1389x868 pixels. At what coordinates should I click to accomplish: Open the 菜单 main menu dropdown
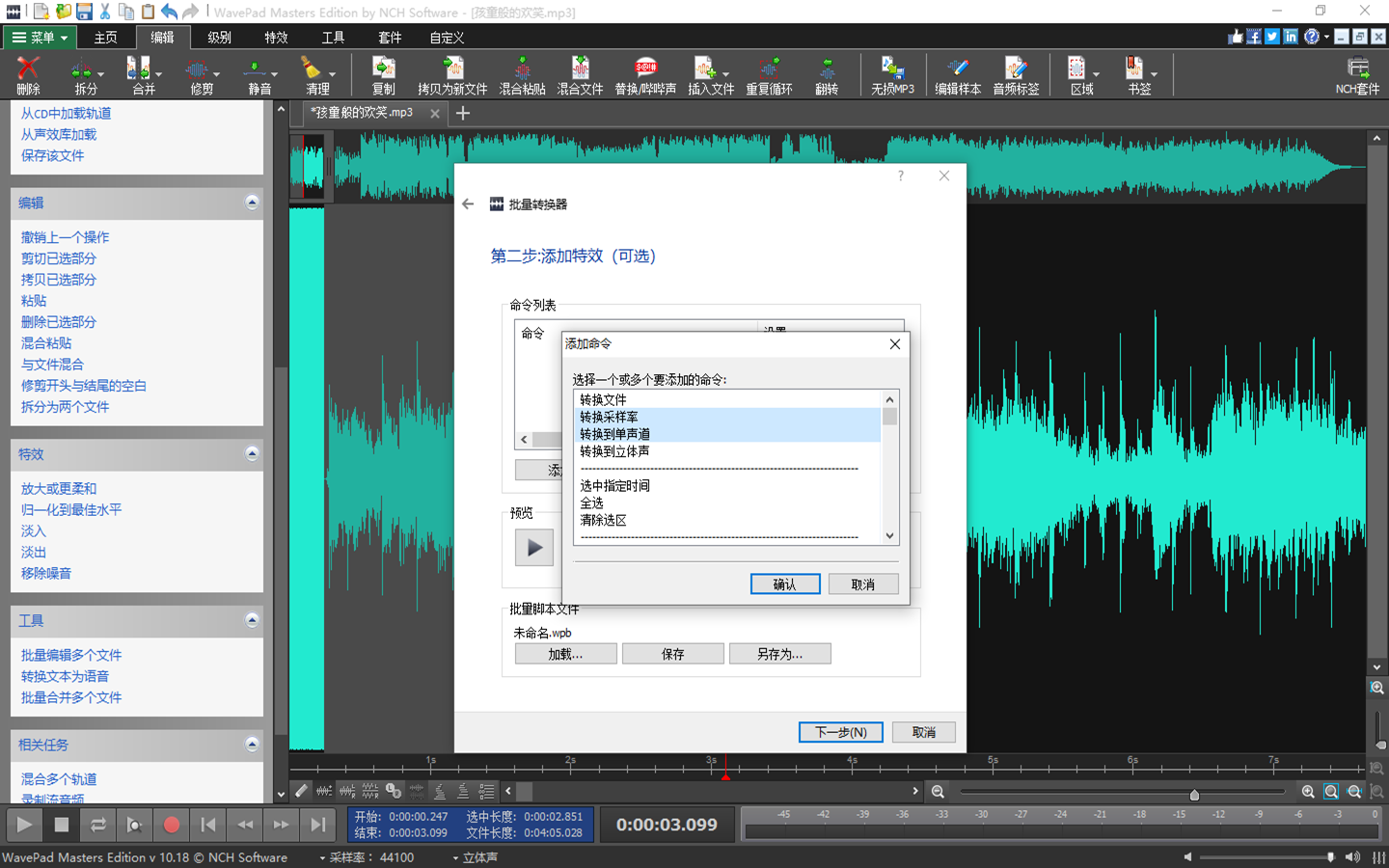(39, 38)
